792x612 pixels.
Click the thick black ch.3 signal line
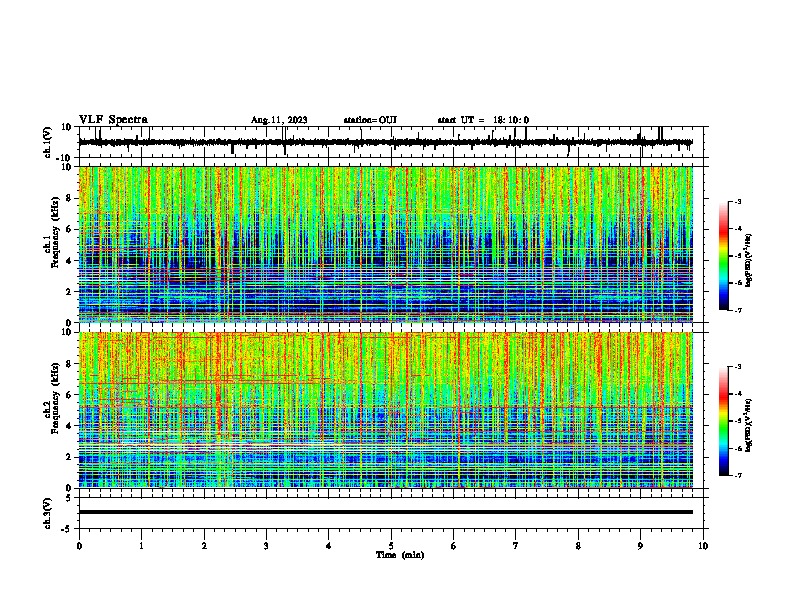(x=385, y=512)
